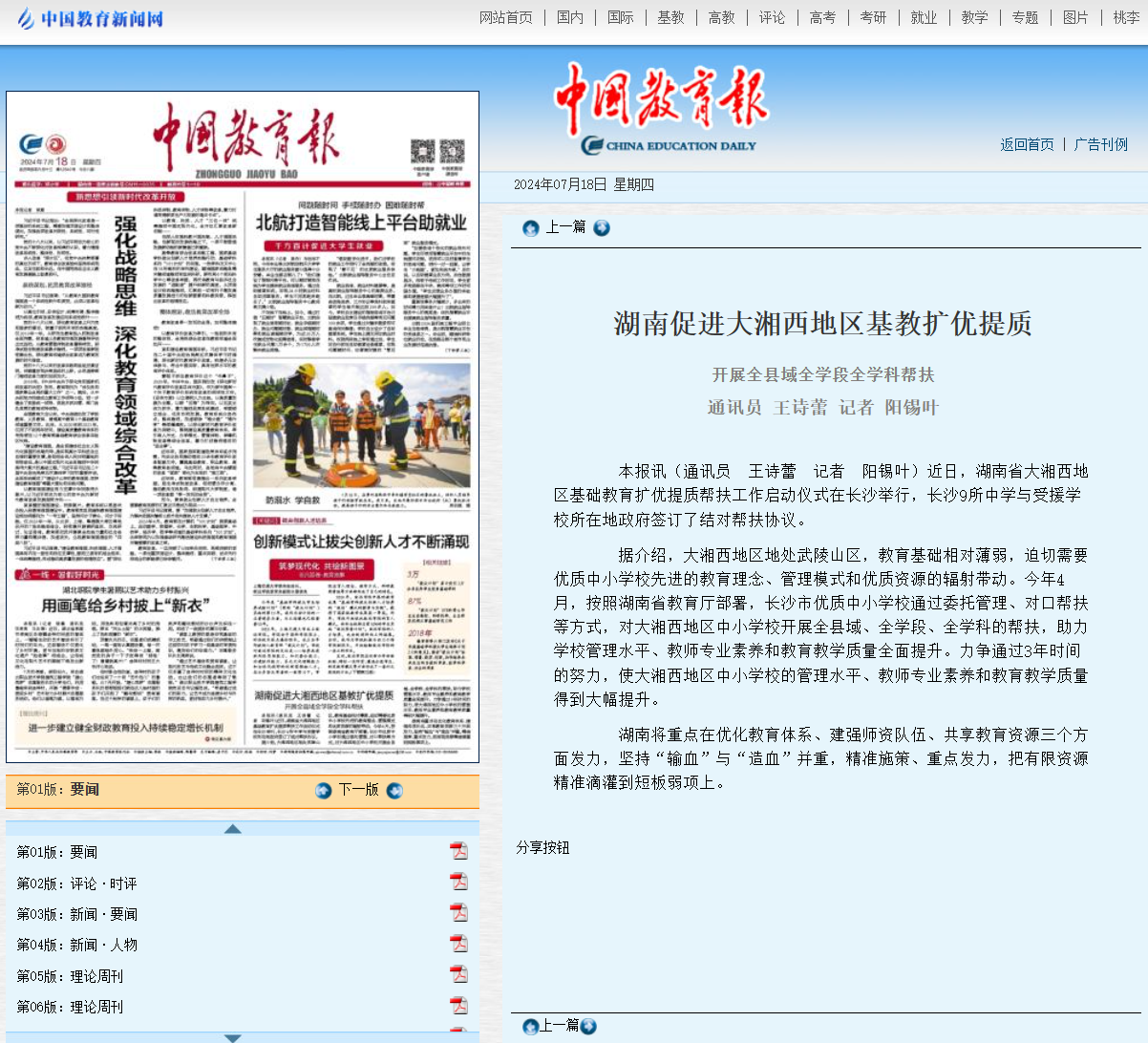Open PDF icon for 第01版 要闻
This screenshot has width=1148, height=1043.
coord(459,851)
